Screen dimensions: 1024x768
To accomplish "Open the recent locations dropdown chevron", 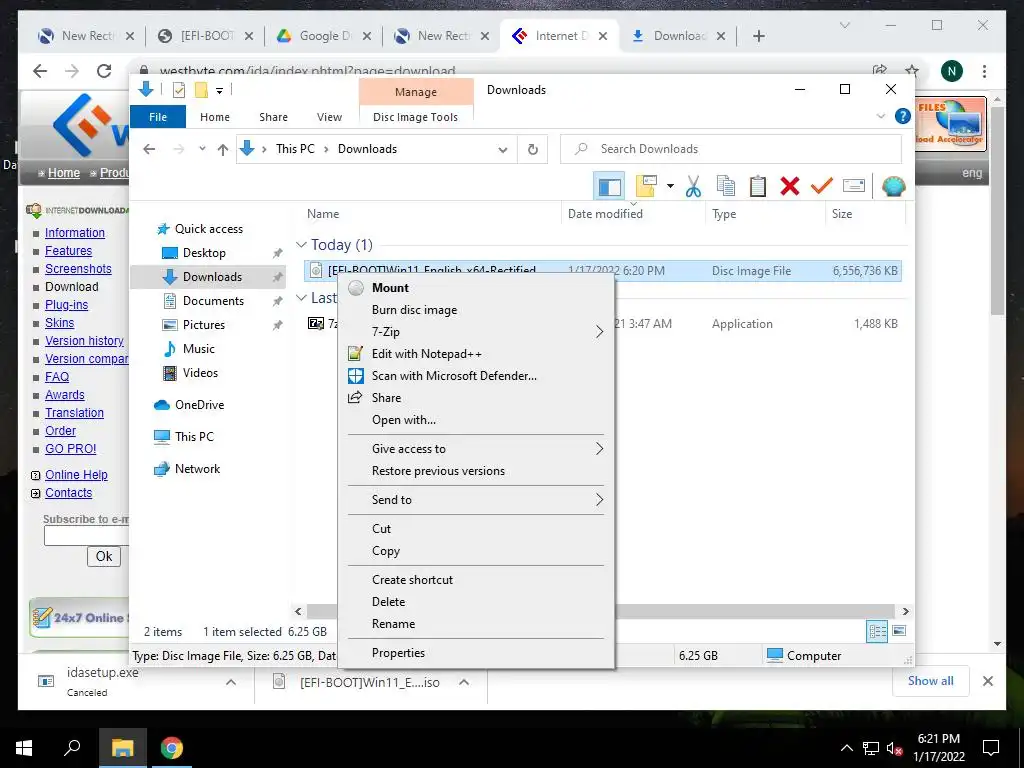I will point(202,149).
